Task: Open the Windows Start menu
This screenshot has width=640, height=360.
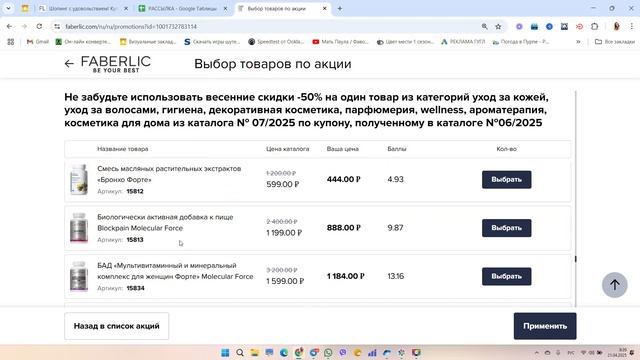Action: [x=225, y=353]
